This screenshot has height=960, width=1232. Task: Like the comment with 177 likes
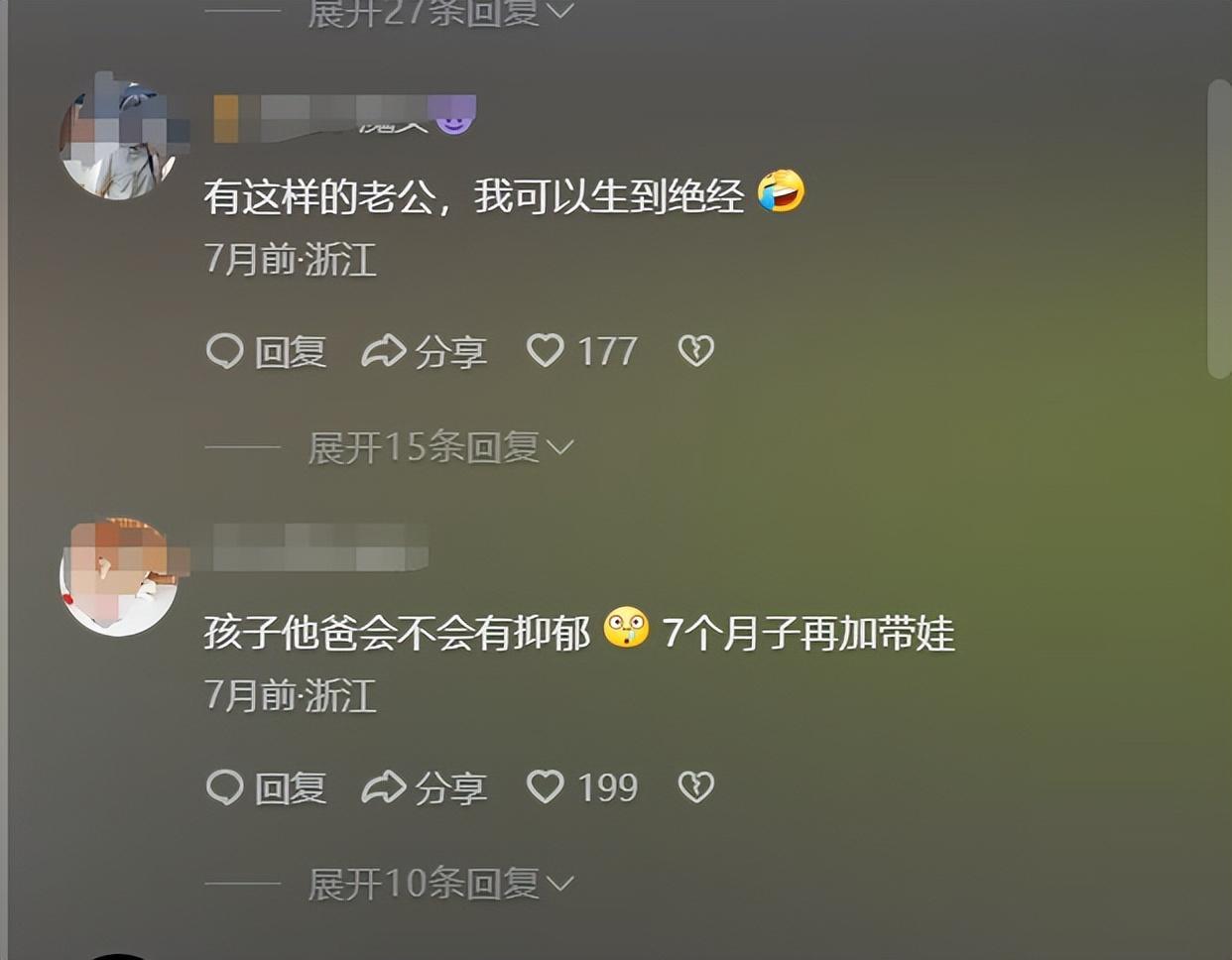tap(545, 350)
